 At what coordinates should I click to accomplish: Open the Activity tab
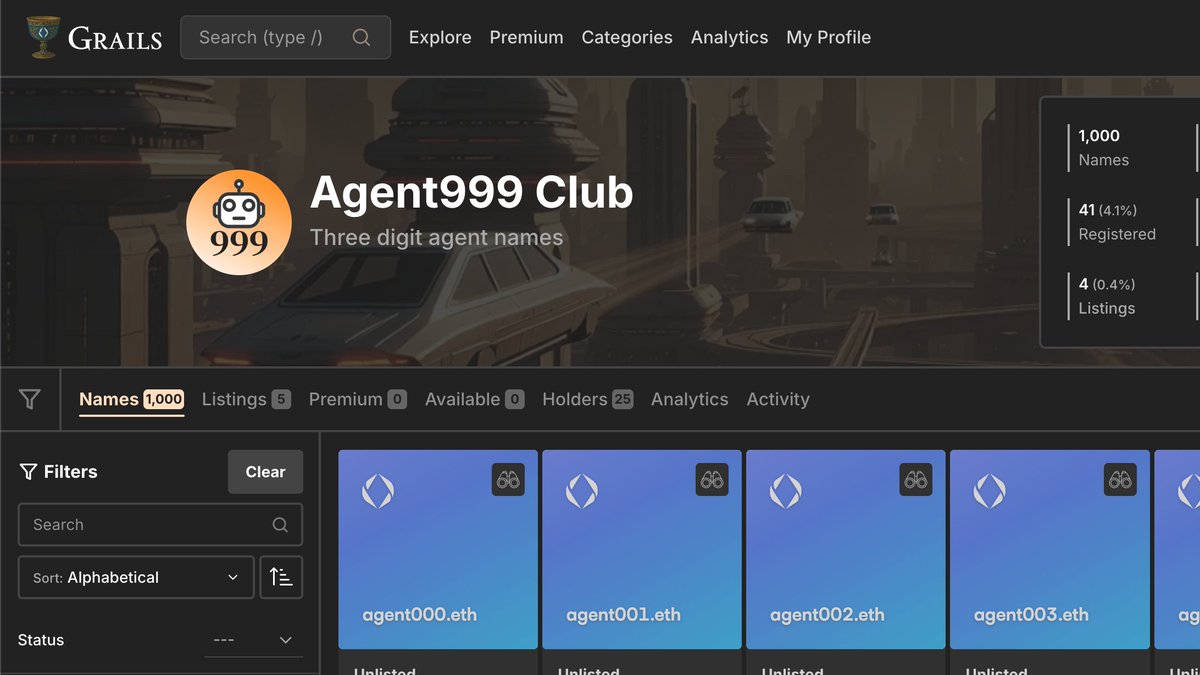coord(778,399)
